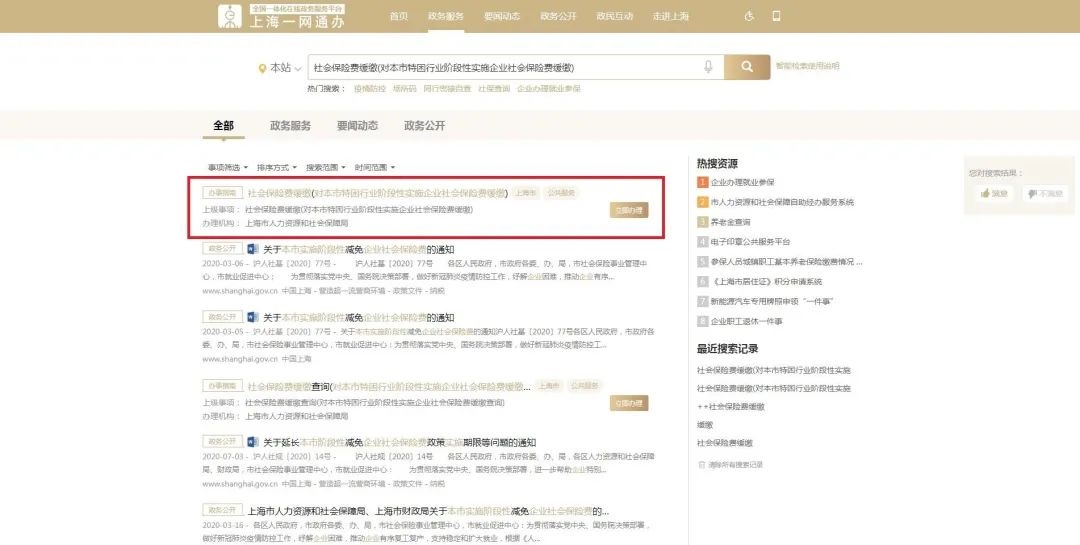The width and height of the screenshot is (1080, 545).
Task: Click the accessibility icon in top bar
Action: pyautogui.click(x=750, y=16)
